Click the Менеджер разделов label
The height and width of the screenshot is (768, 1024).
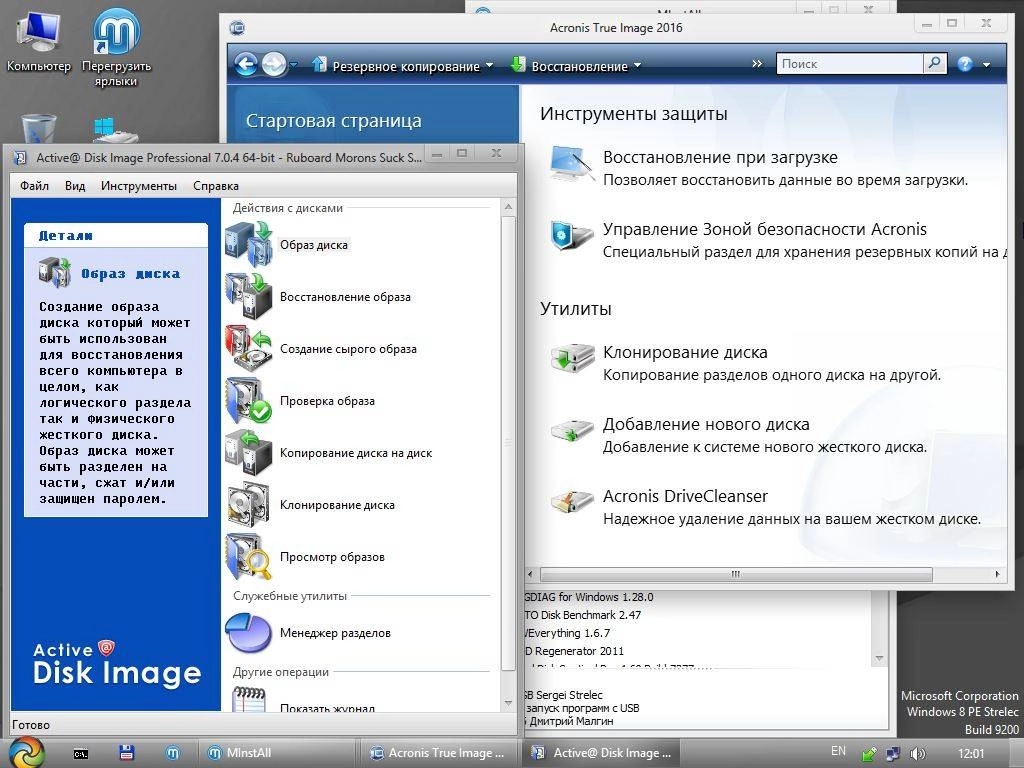point(335,633)
